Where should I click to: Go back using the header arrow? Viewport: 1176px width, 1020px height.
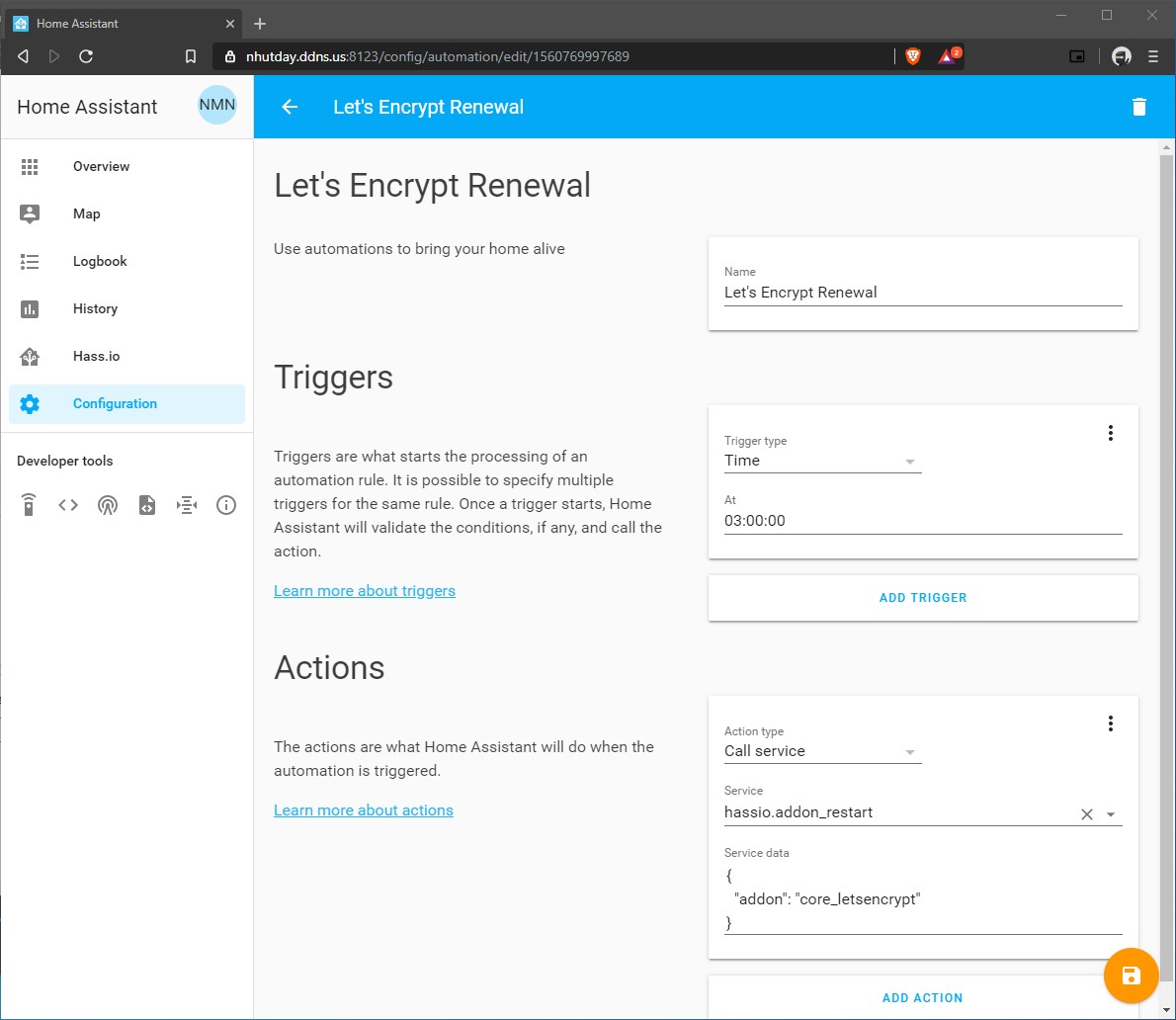(x=290, y=107)
